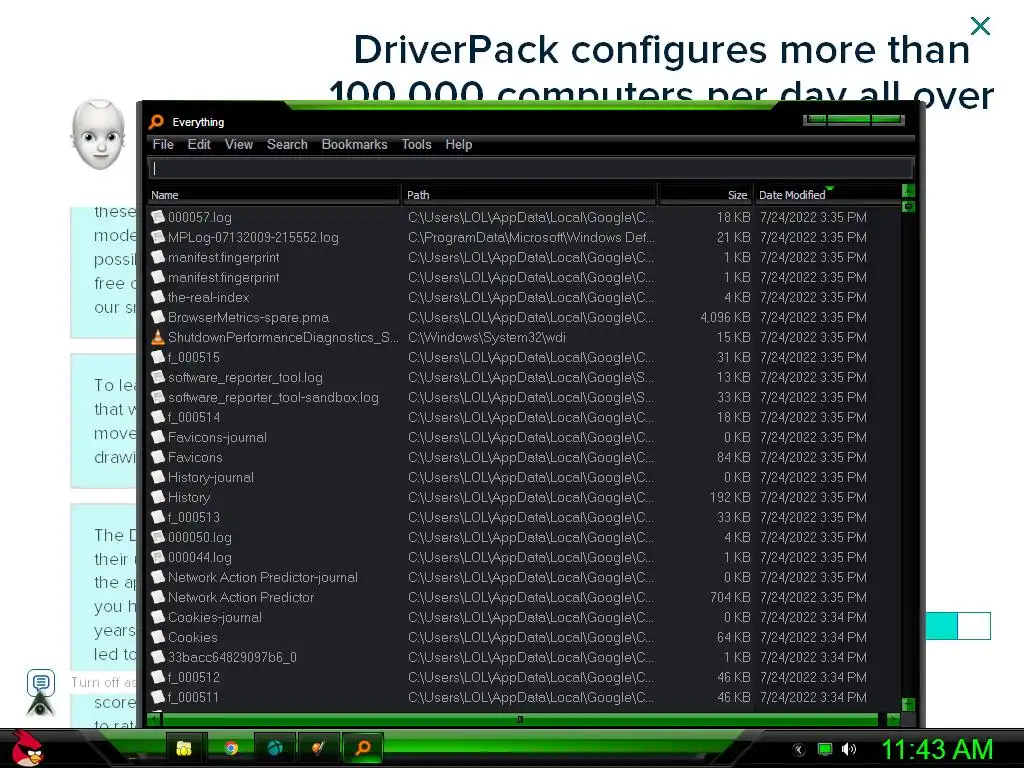This screenshot has width=1024, height=768.
Task: Select the History file row
Action: pos(524,497)
